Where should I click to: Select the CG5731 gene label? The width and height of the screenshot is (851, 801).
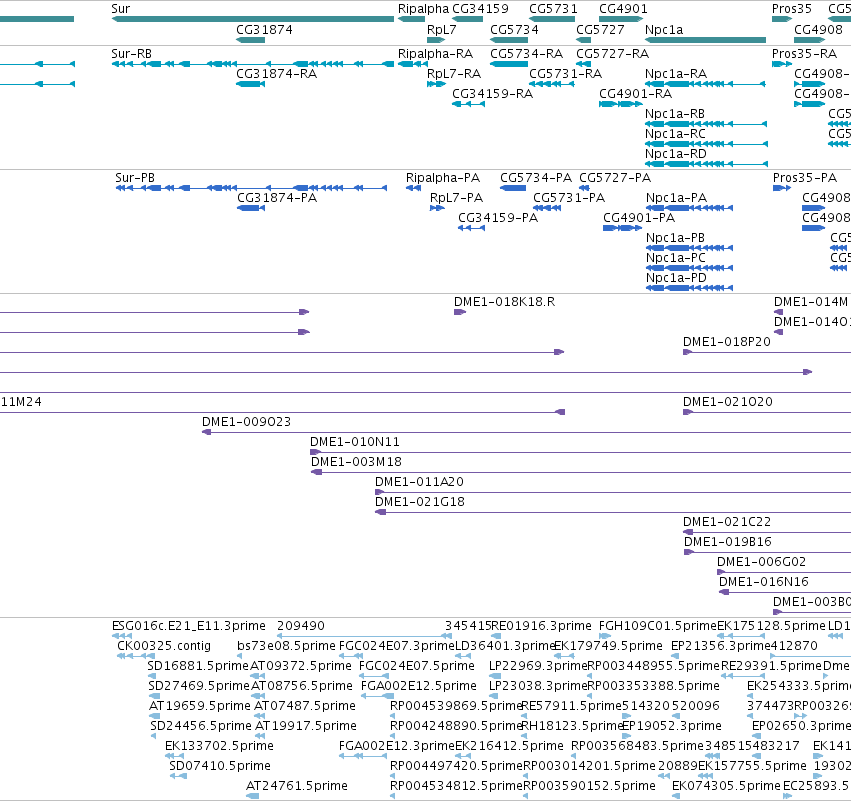coord(553,9)
